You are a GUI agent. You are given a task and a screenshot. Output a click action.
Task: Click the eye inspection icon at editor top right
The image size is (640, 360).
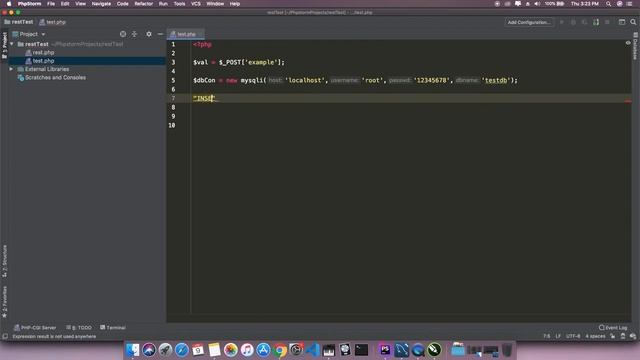(x=628, y=43)
